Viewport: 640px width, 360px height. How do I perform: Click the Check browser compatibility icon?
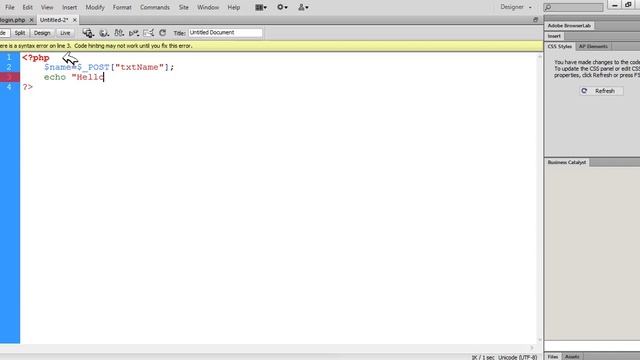pyautogui.click(x=148, y=33)
